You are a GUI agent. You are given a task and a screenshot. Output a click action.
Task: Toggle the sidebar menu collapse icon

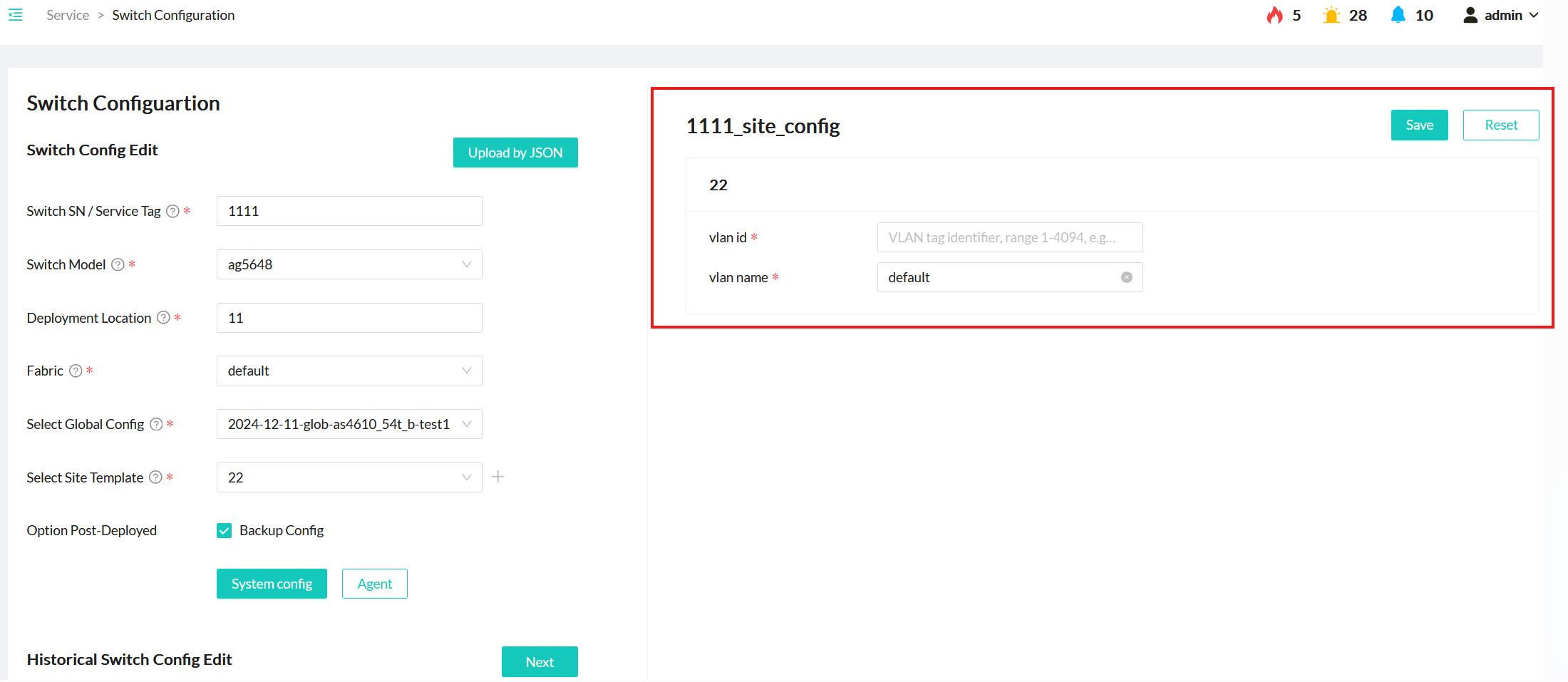15,15
